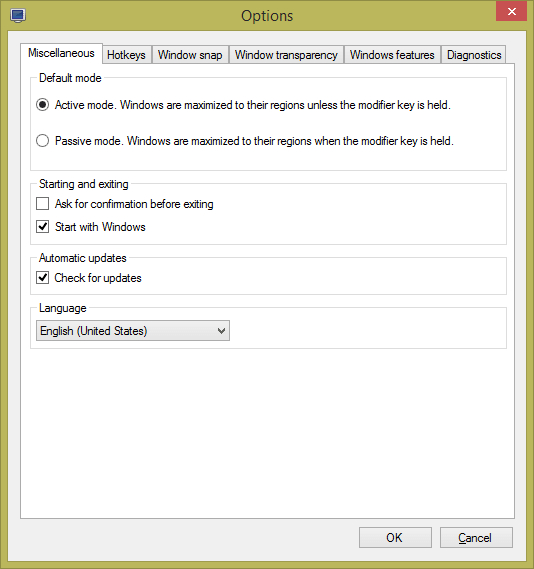Select the Active mode radio button
The height and width of the screenshot is (569, 534).
pyautogui.click(x=42, y=105)
